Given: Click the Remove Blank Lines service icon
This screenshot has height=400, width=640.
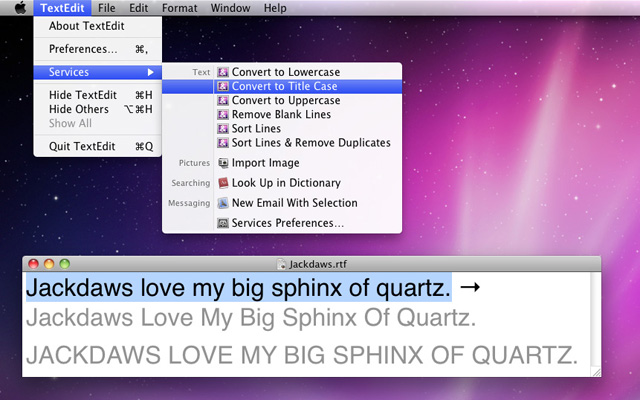Looking at the screenshot, I should (x=223, y=115).
